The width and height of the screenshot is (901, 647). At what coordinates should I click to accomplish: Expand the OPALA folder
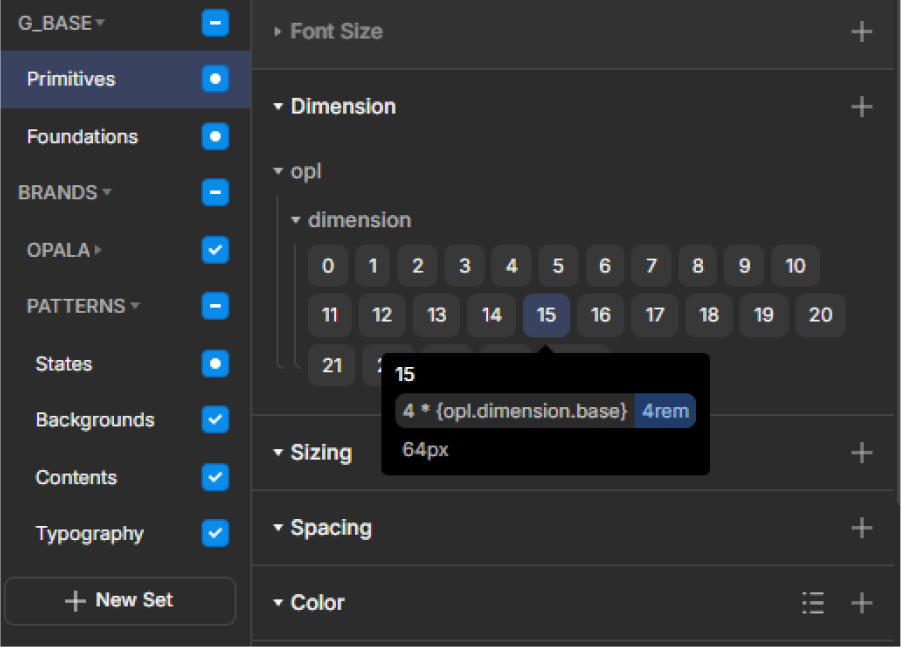point(98,250)
